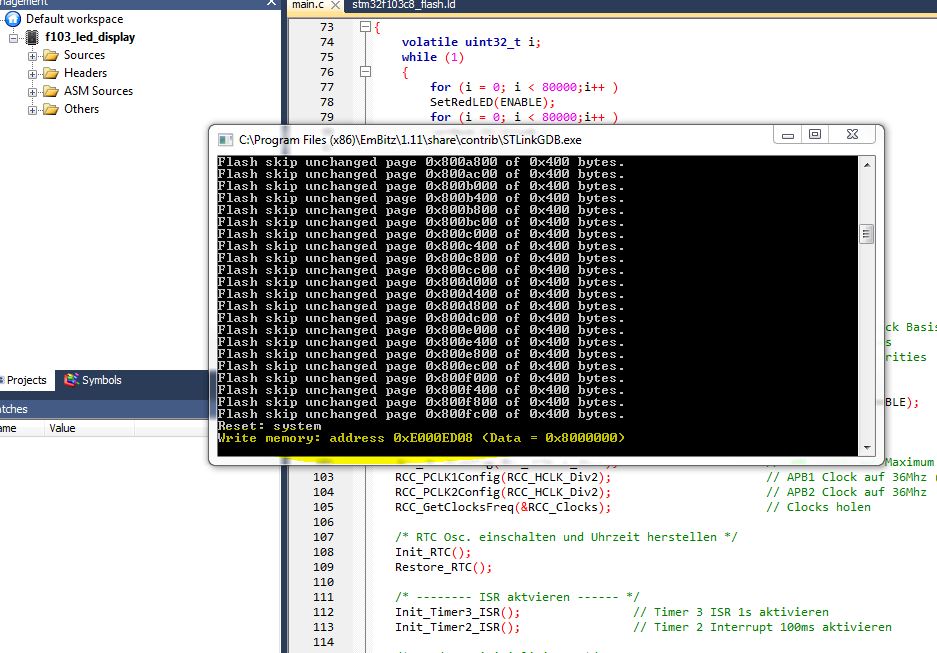Collapse code fold at line 76
This screenshot has height=653, width=937.
click(x=365, y=72)
